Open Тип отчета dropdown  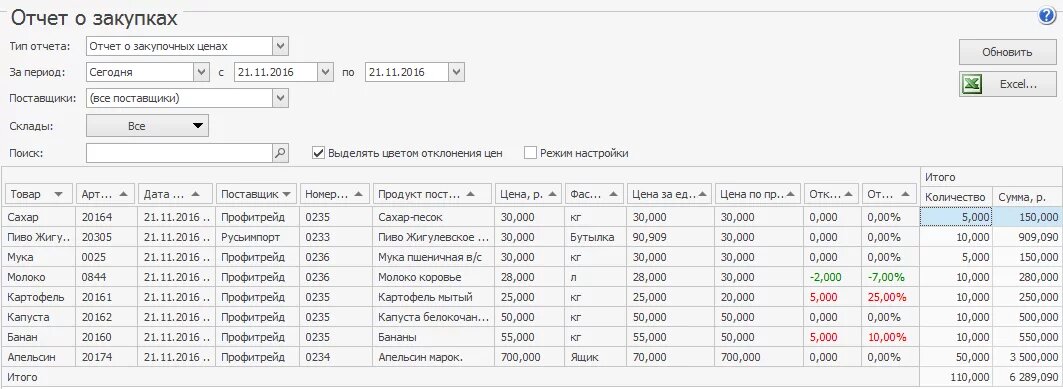tap(280, 47)
